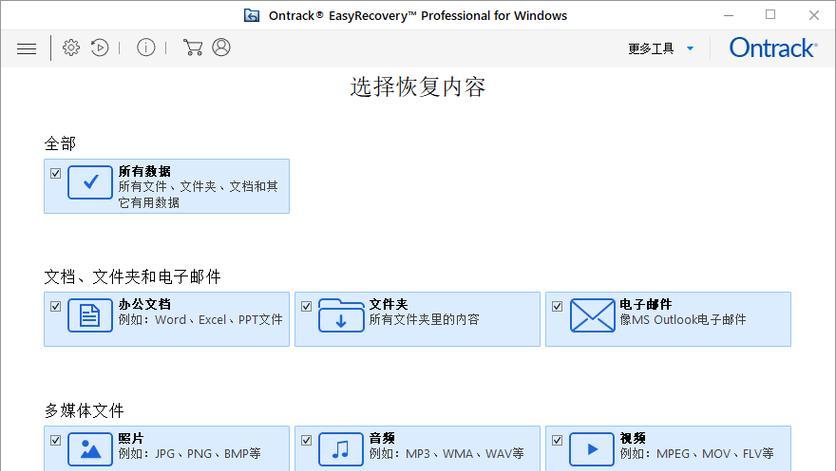Click the 电子邮件 envelope icon
The width and height of the screenshot is (836, 471).
tap(592, 315)
